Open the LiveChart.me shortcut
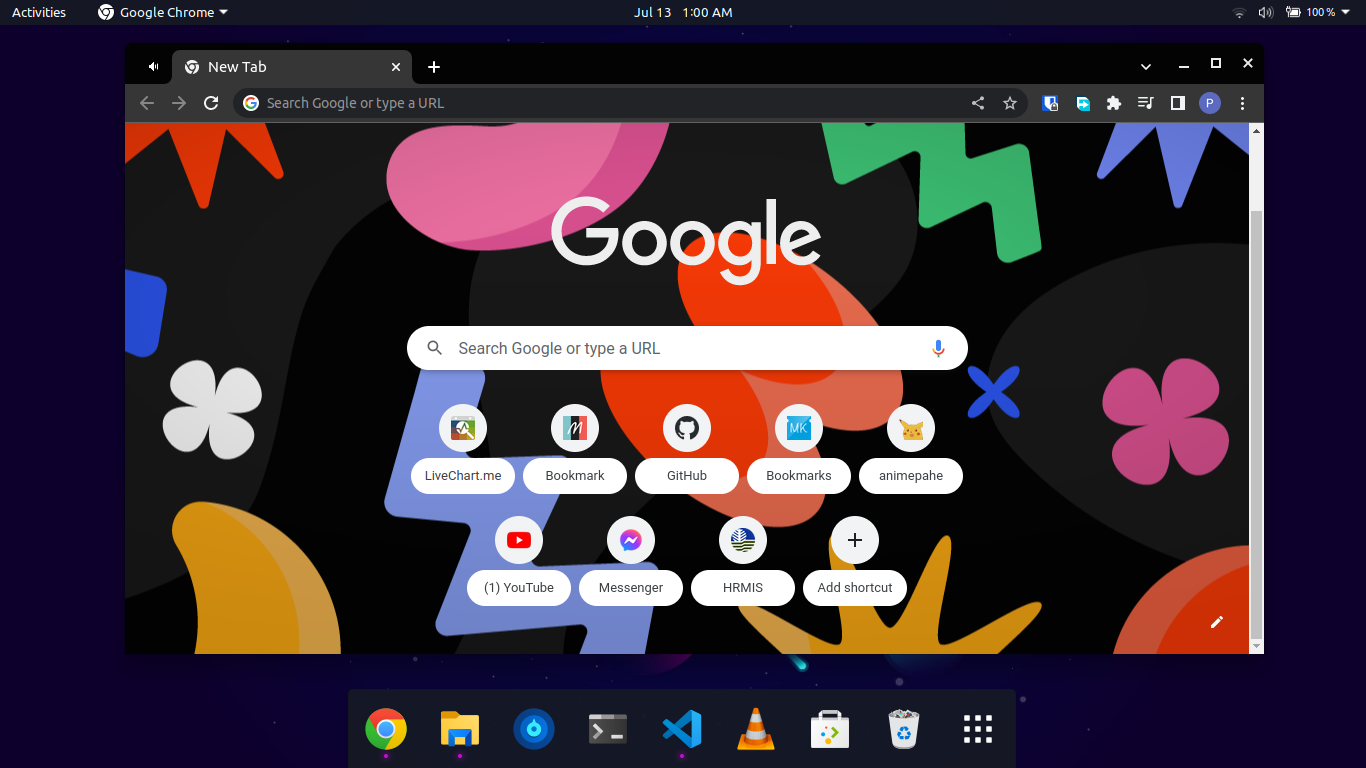This screenshot has width=1366, height=768. (463, 449)
